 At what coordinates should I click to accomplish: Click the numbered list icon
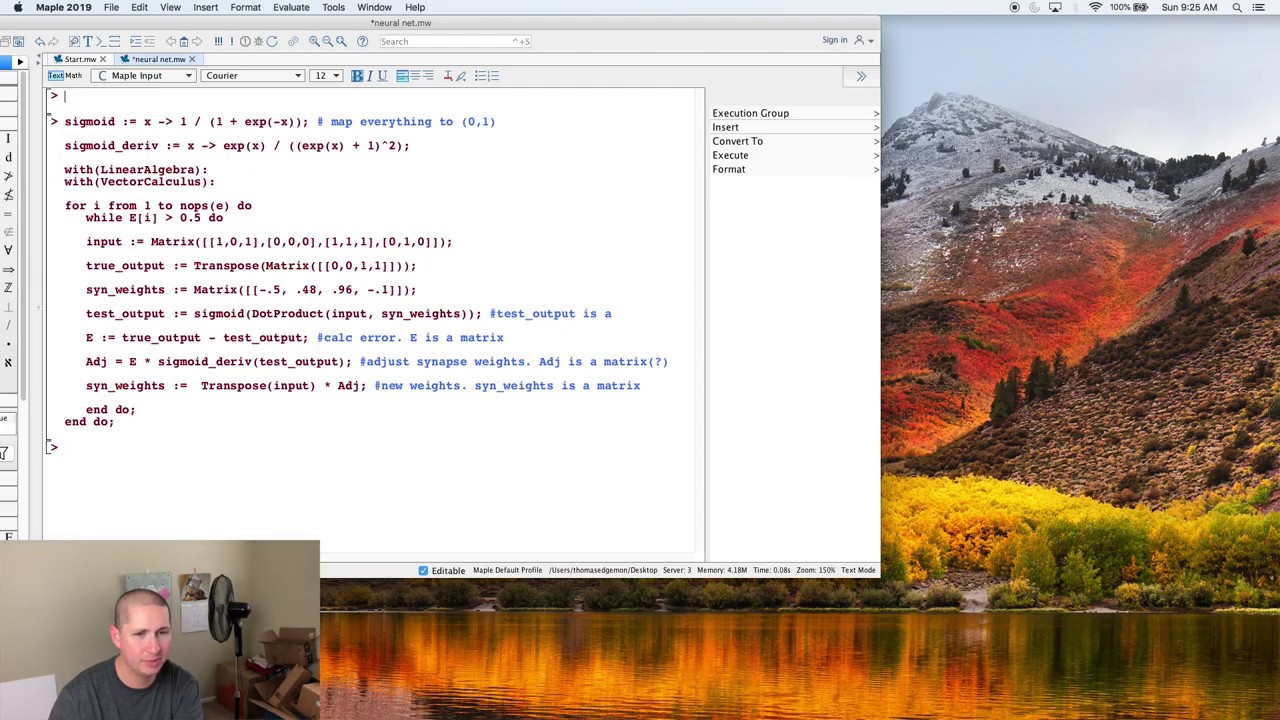coord(493,76)
